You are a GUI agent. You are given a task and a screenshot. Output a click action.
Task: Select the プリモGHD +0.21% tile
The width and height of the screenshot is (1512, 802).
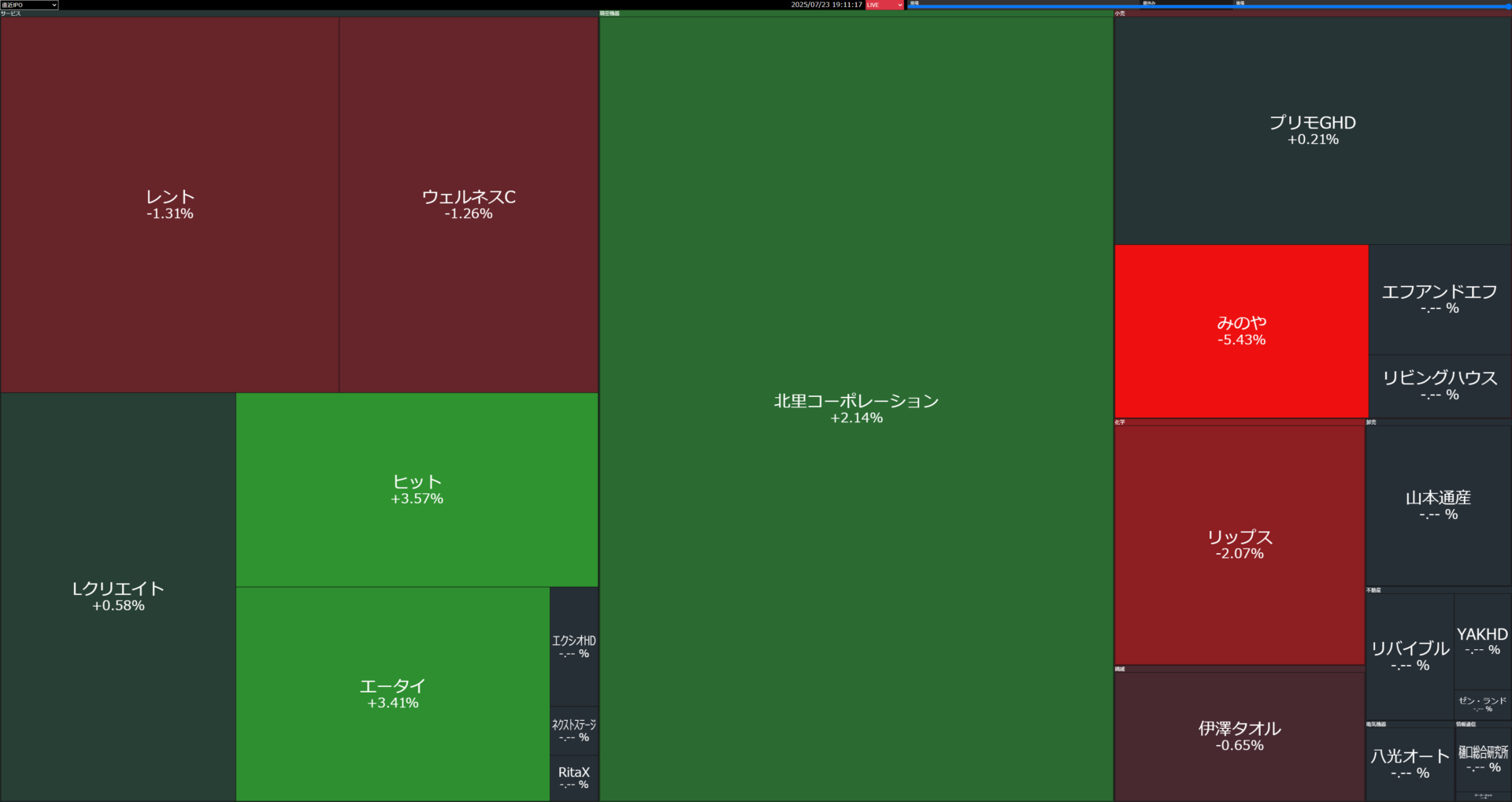pyautogui.click(x=1313, y=131)
